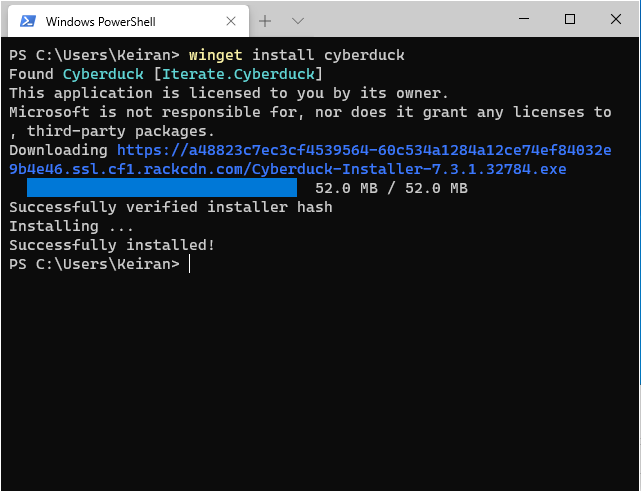Image resolution: width=641 pixels, height=491 pixels.
Task: Maximize the terminal window
Action: [569, 19]
